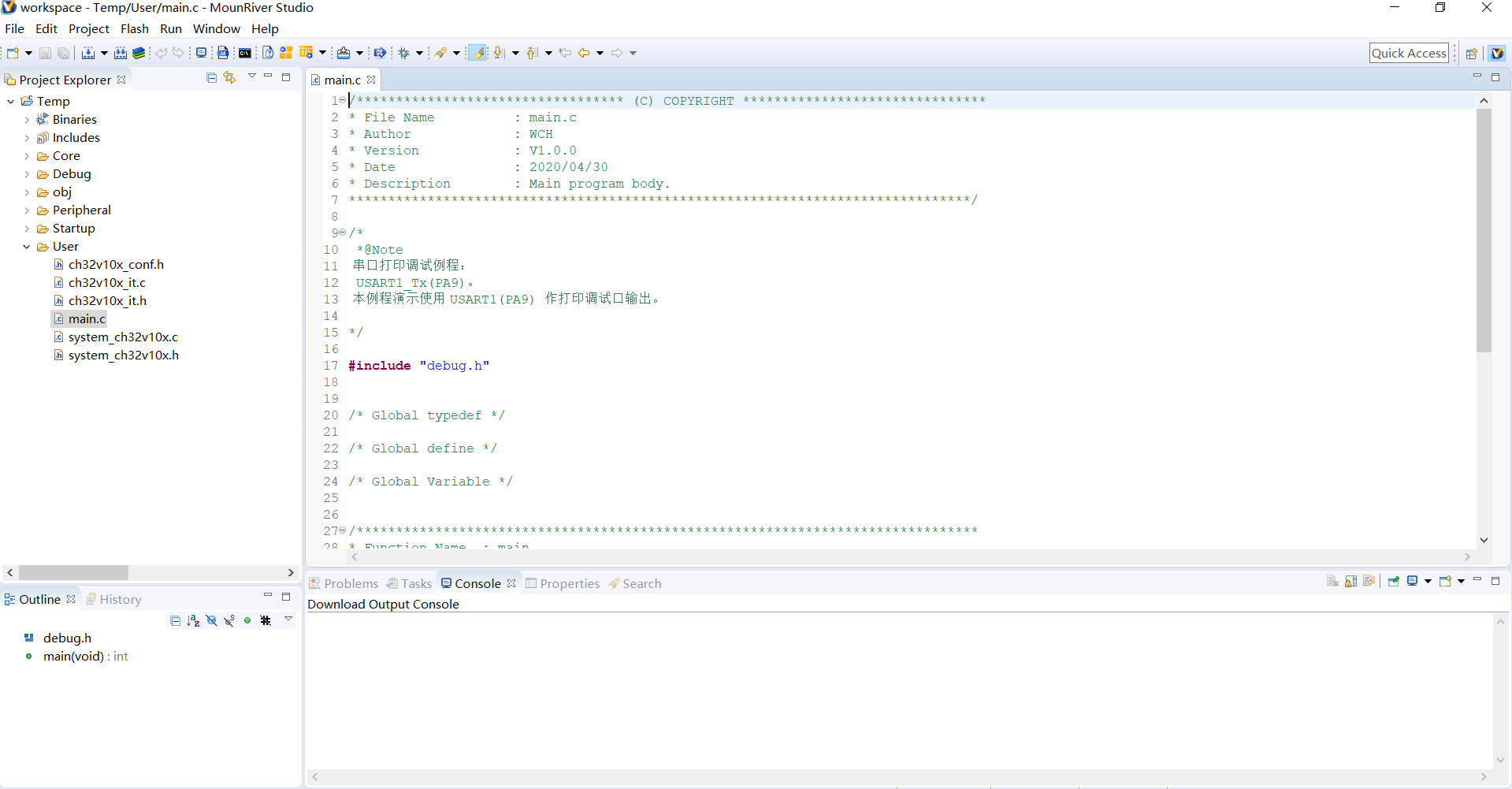This screenshot has height=789, width=1512.
Task: Enable Scroll Lock on the Console
Action: (x=1350, y=581)
